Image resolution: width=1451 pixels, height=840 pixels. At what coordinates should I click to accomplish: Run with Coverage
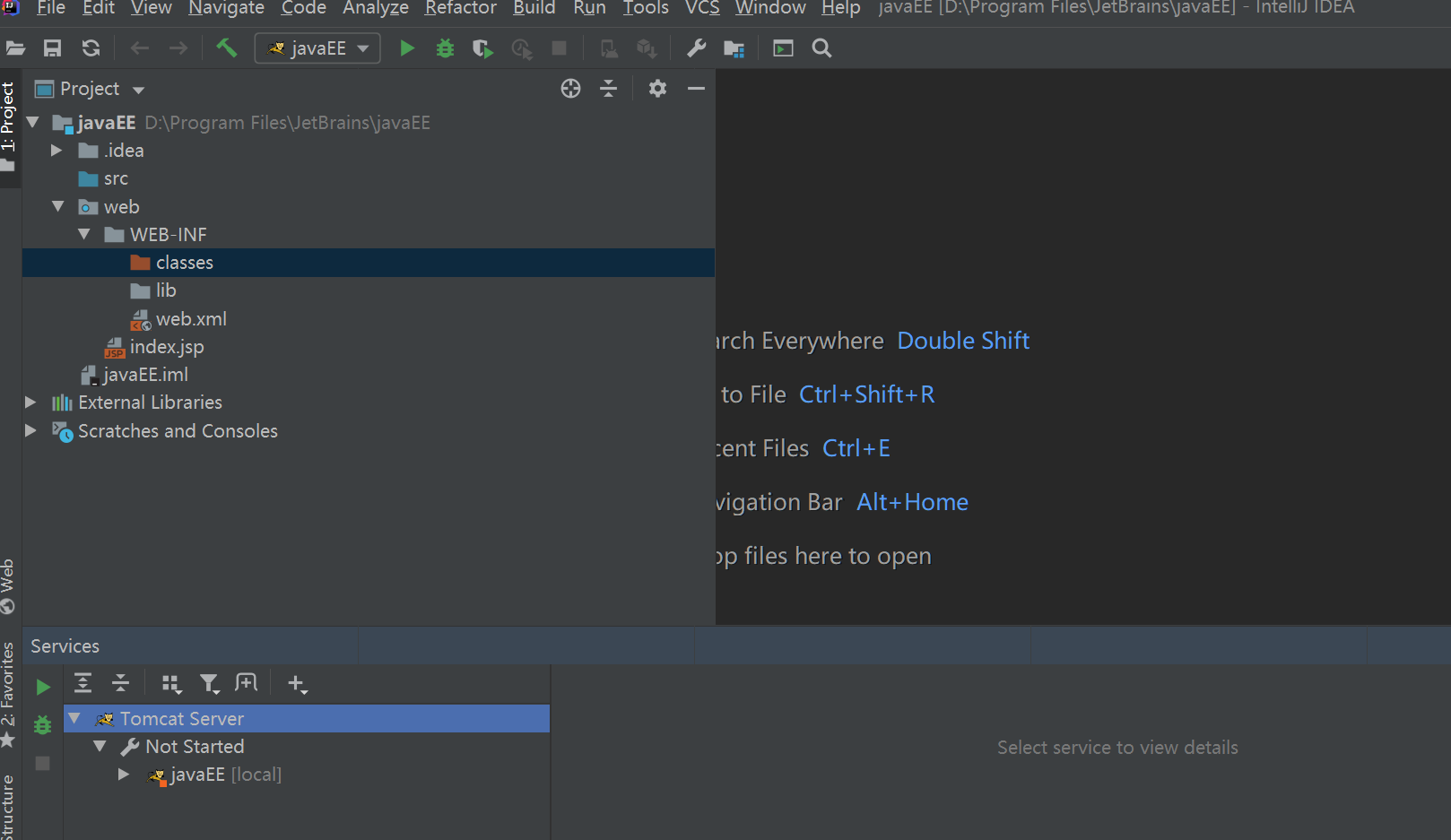click(x=482, y=48)
